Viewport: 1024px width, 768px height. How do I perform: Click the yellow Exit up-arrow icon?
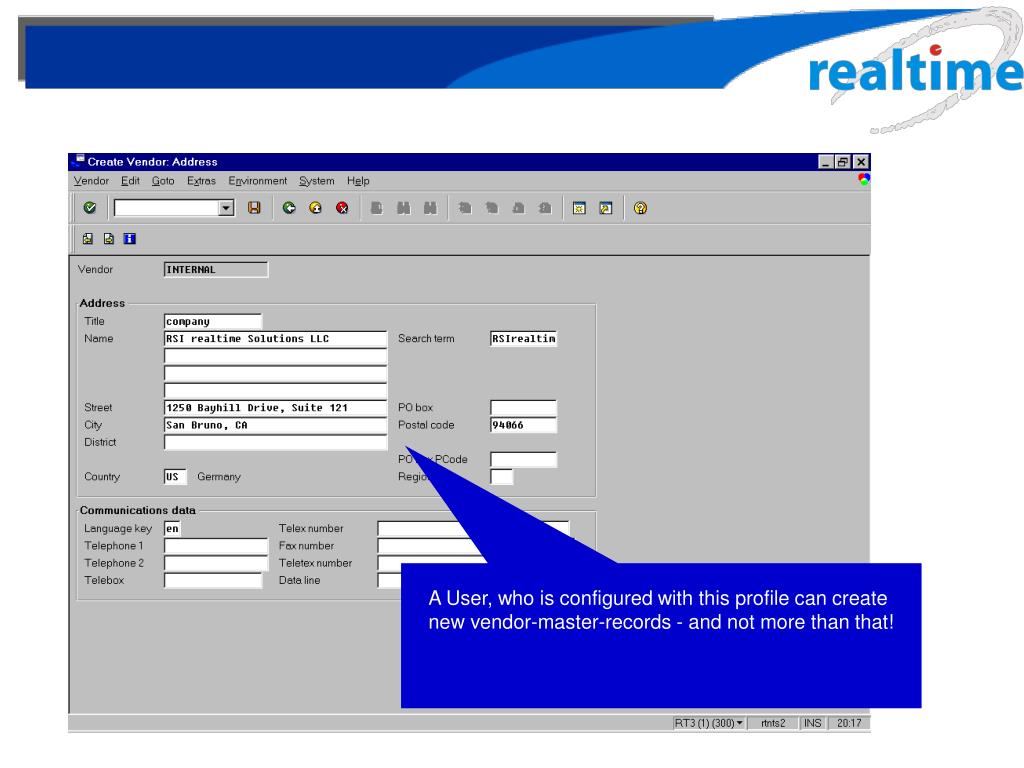click(315, 208)
